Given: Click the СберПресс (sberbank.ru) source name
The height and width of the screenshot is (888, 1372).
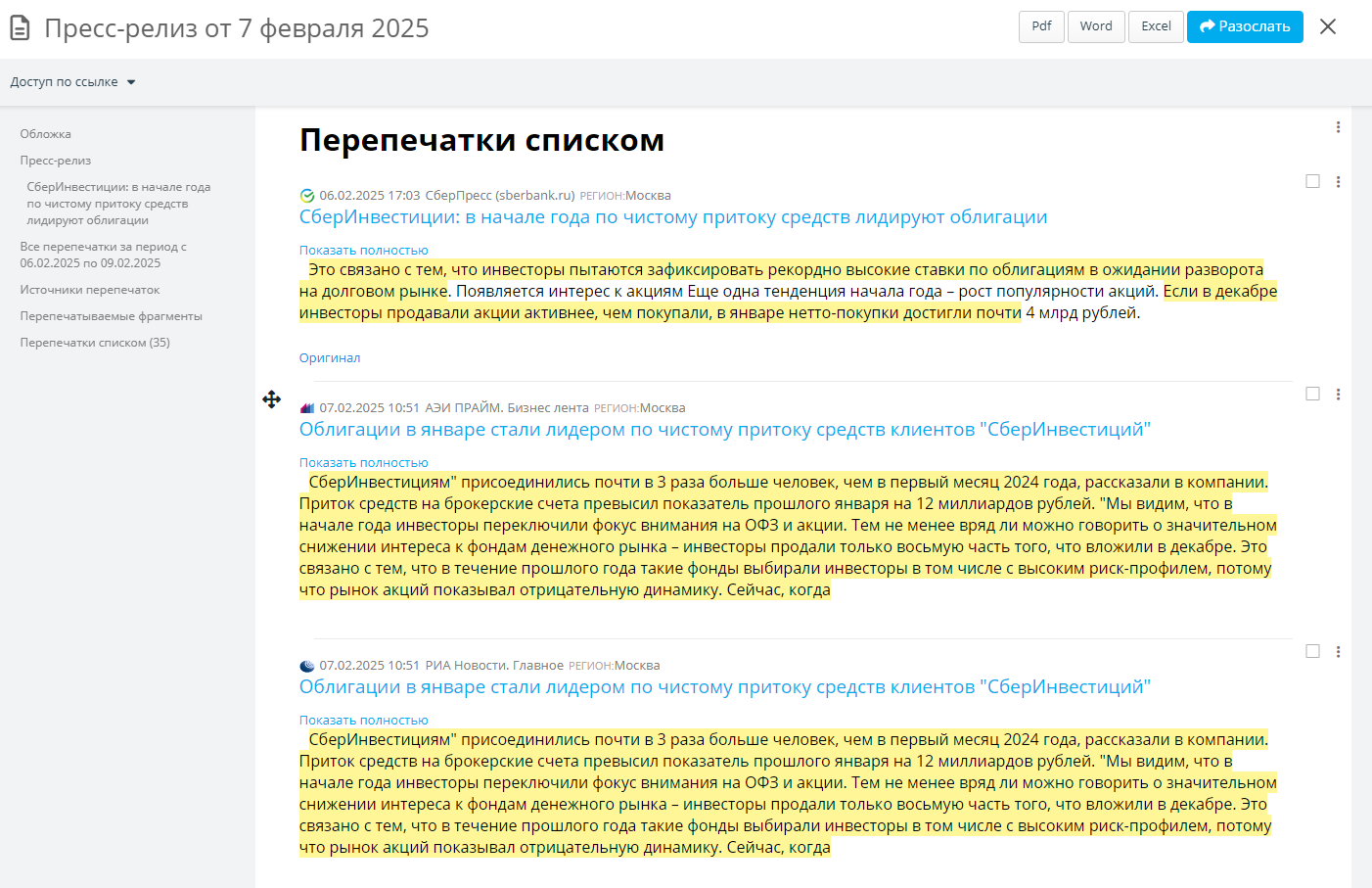Looking at the screenshot, I should click(500, 196).
